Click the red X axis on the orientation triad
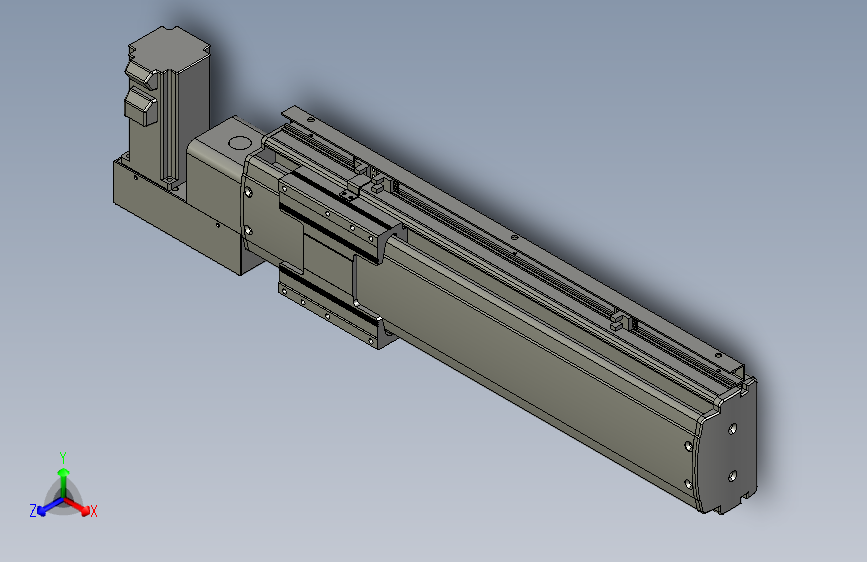 [x=79, y=507]
